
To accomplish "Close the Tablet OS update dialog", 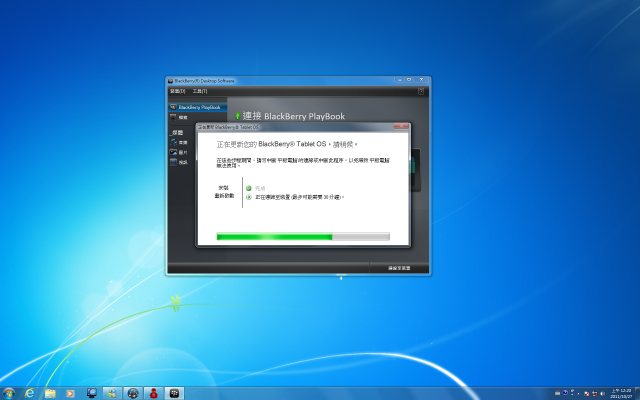I will pyautogui.click(x=401, y=127).
